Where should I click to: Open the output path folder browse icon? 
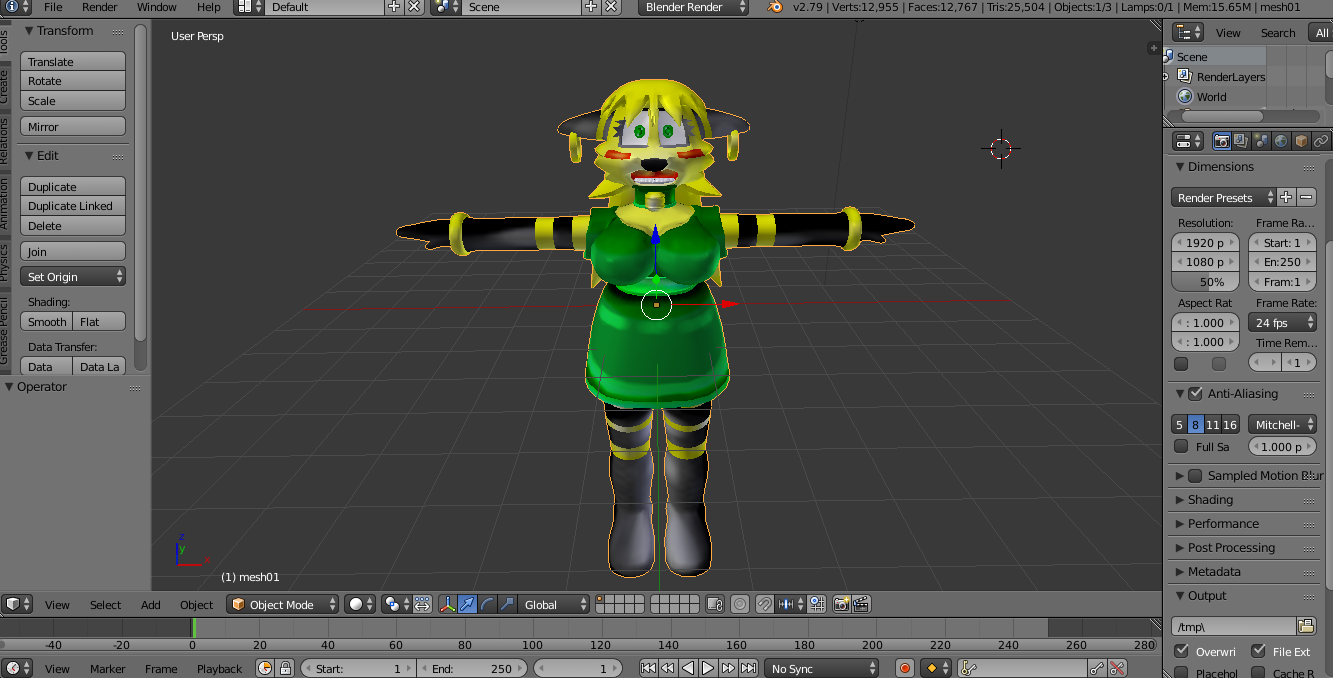1305,626
